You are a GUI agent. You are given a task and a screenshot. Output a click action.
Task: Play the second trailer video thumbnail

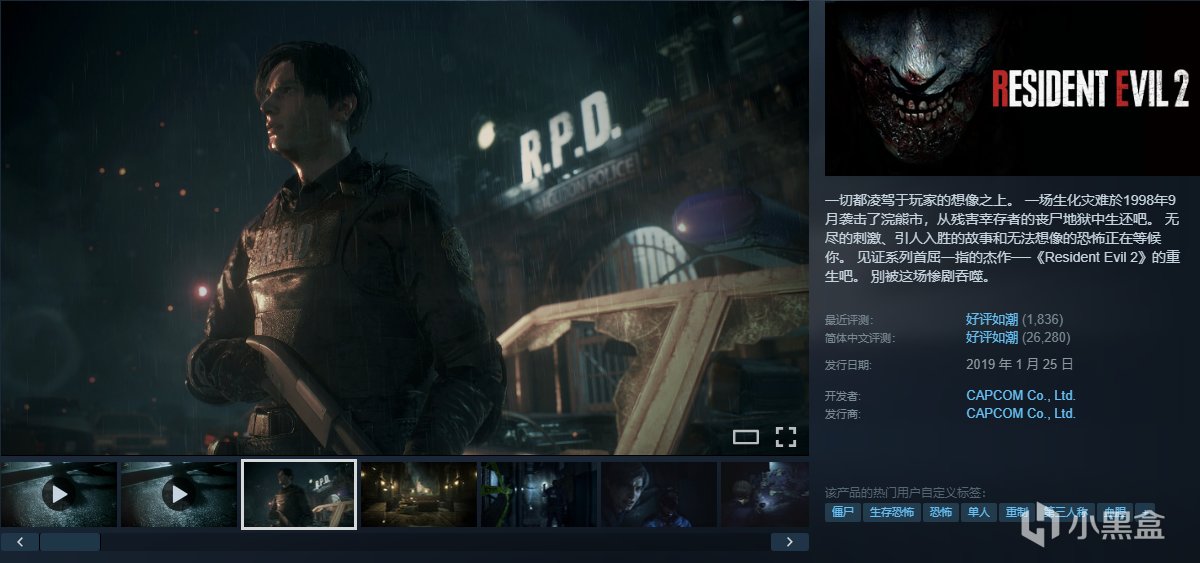coord(179,494)
